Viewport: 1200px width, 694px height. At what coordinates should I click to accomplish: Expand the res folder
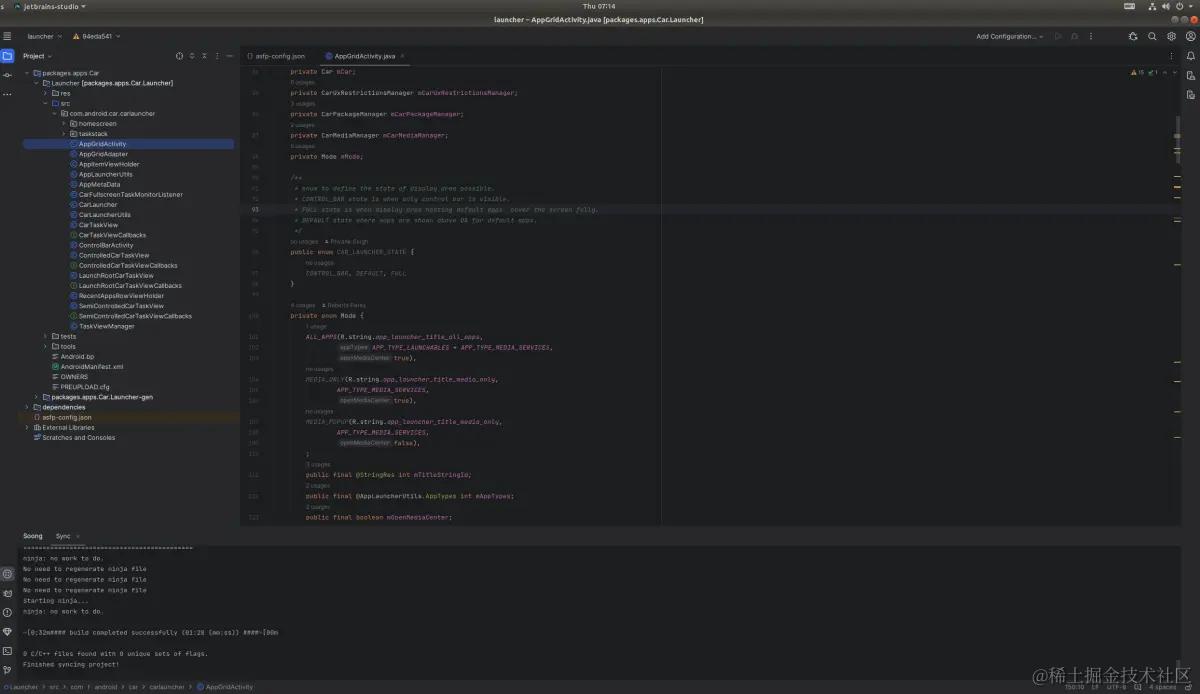coord(45,93)
